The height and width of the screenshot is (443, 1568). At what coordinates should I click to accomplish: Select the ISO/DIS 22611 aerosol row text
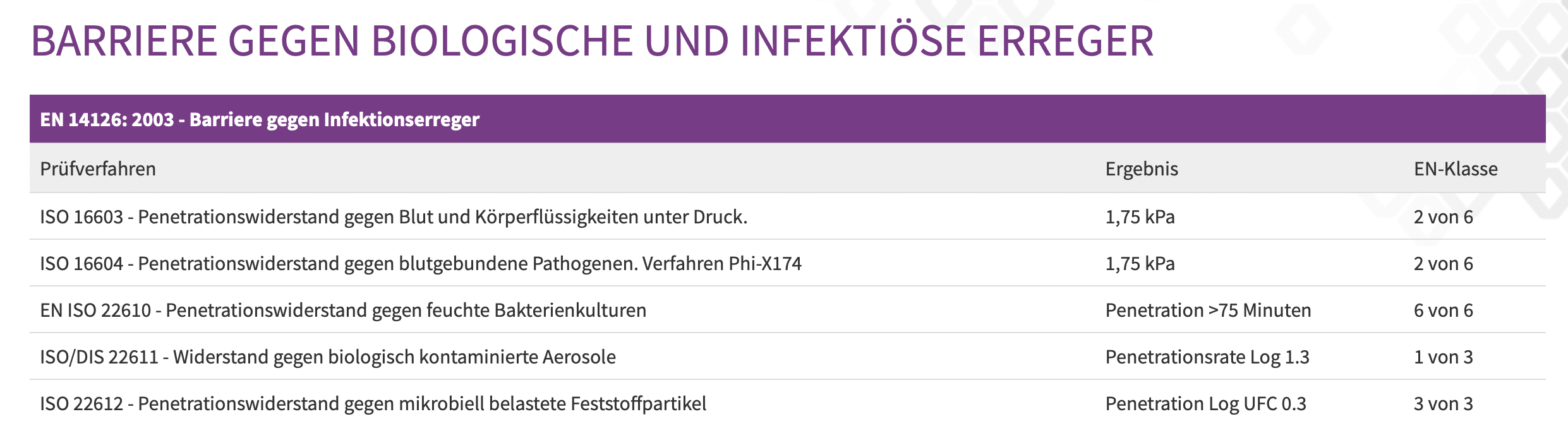tap(328, 357)
